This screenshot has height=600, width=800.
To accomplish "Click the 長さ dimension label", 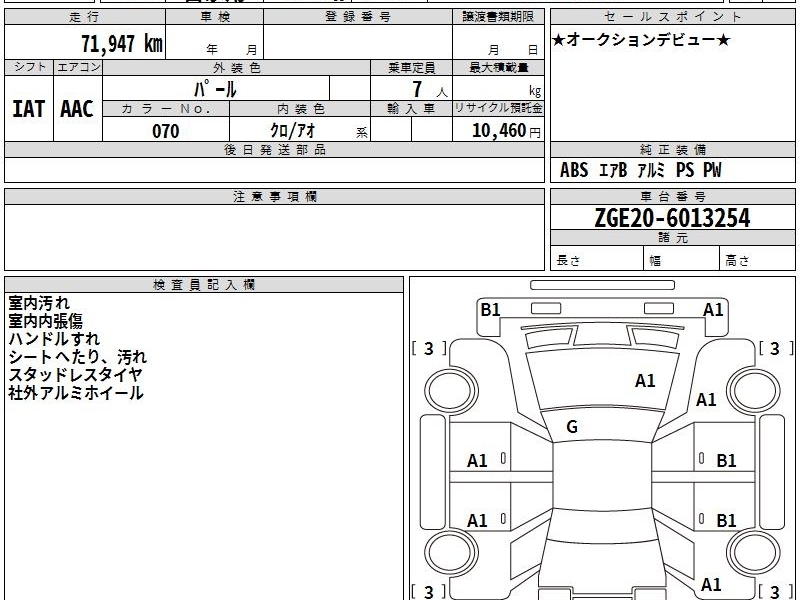I will point(568,260).
